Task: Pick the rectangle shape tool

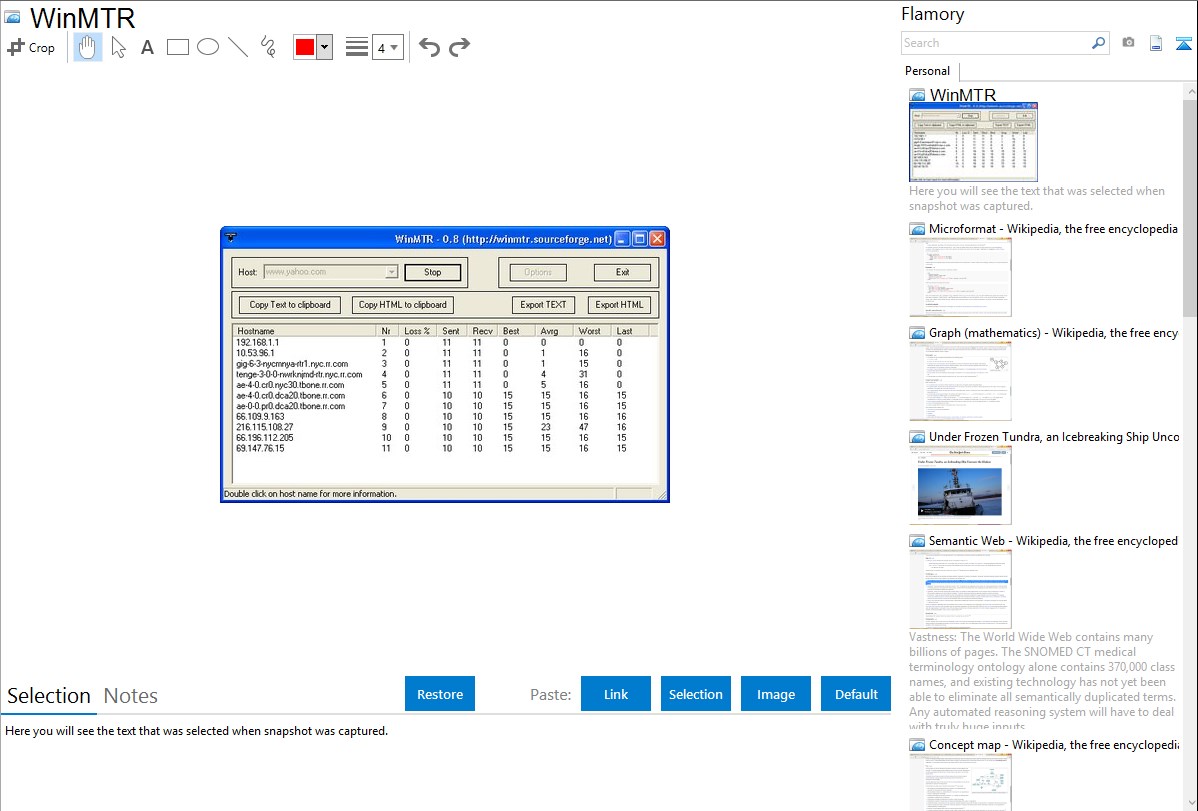Action: tap(177, 47)
